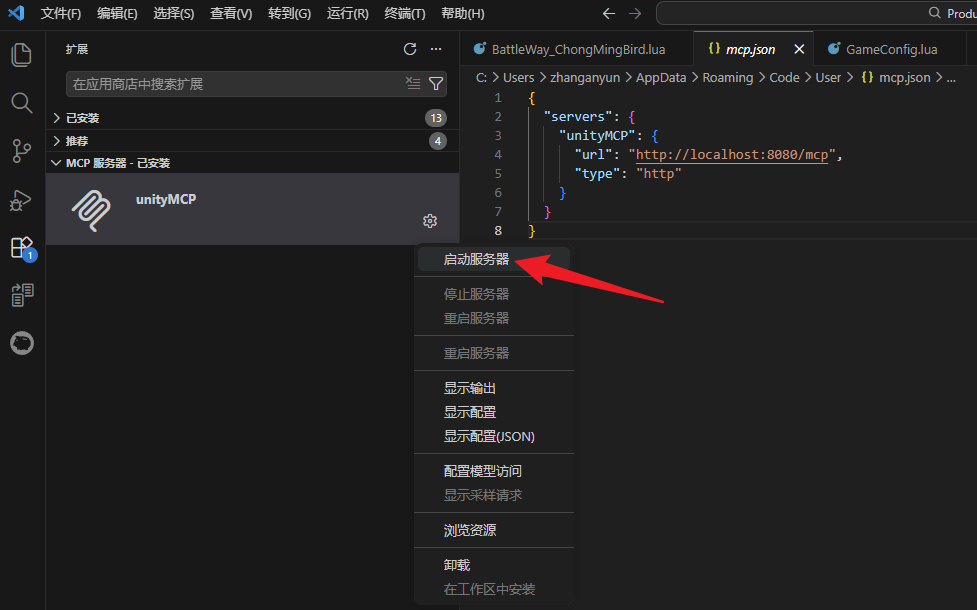The image size is (977, 610).
Task: Choose 显示采样请求 from context menu
Action: coord(493,495)
